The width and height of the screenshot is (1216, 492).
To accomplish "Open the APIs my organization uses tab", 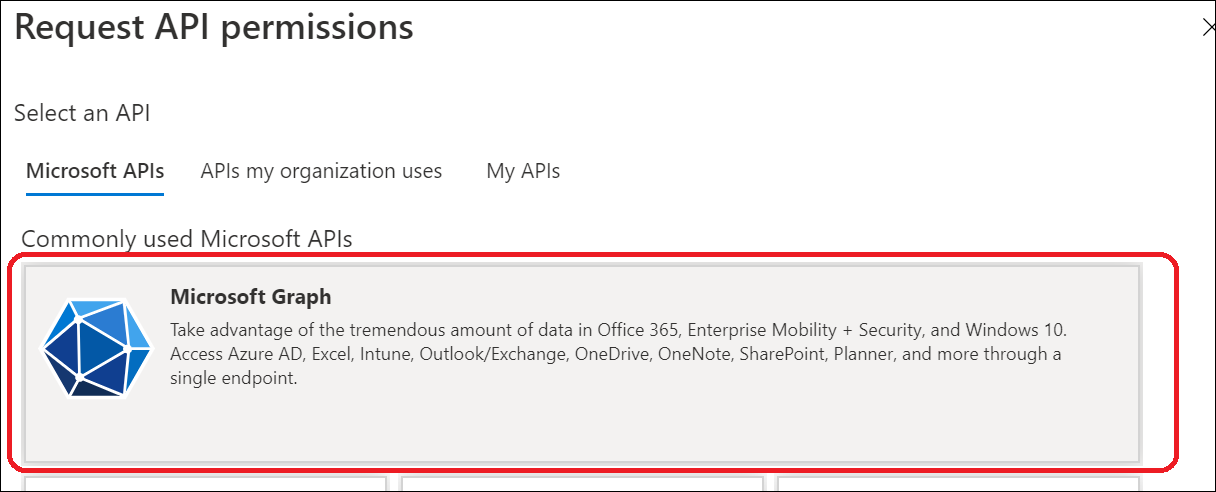I will tap(321, 171).
